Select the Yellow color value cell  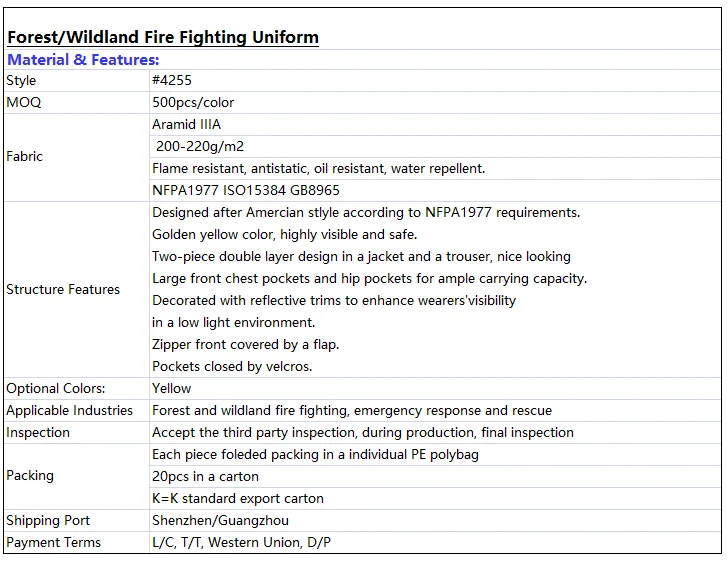(x=171, y=389)
